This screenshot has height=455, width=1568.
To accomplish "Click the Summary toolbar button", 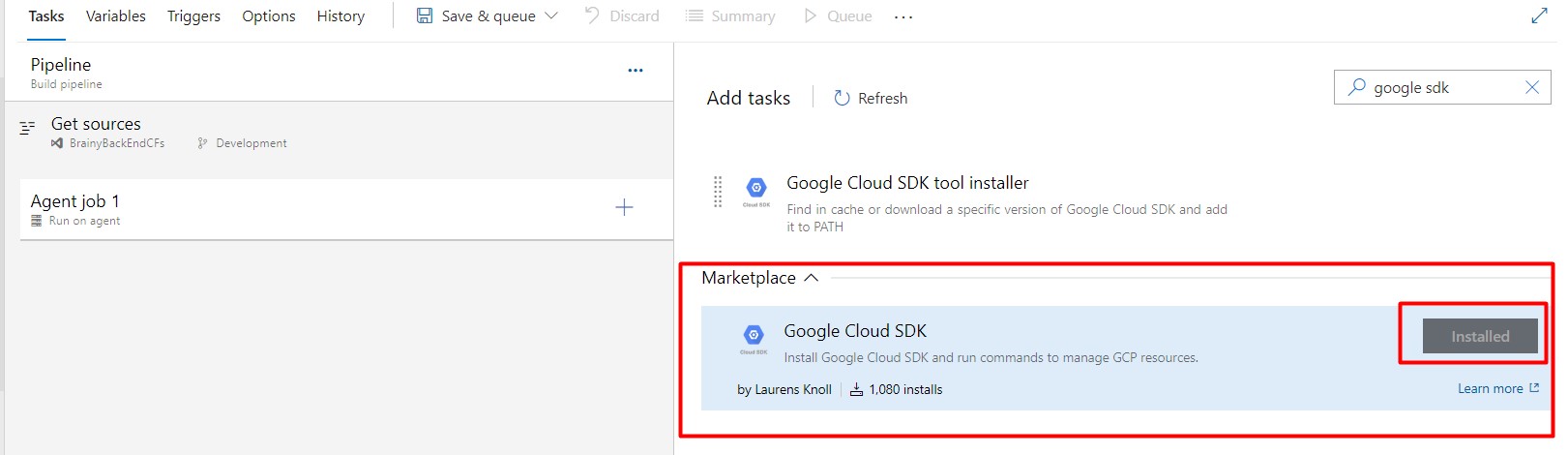I will click(730, 16).
